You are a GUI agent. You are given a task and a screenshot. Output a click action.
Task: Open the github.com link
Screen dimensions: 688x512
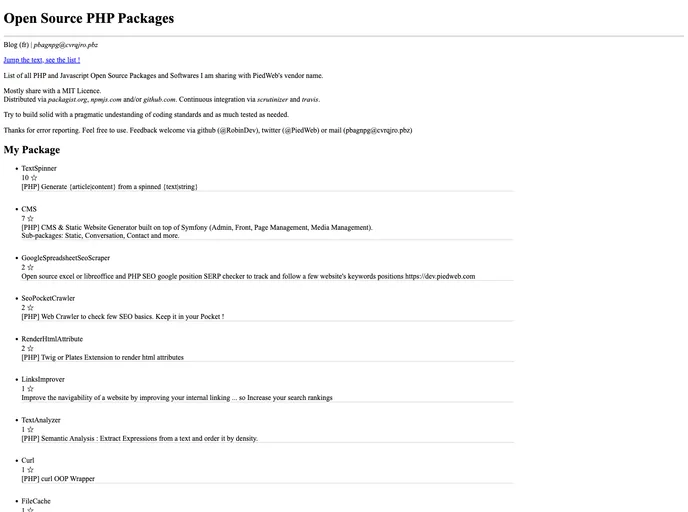(x=160, y=100)
